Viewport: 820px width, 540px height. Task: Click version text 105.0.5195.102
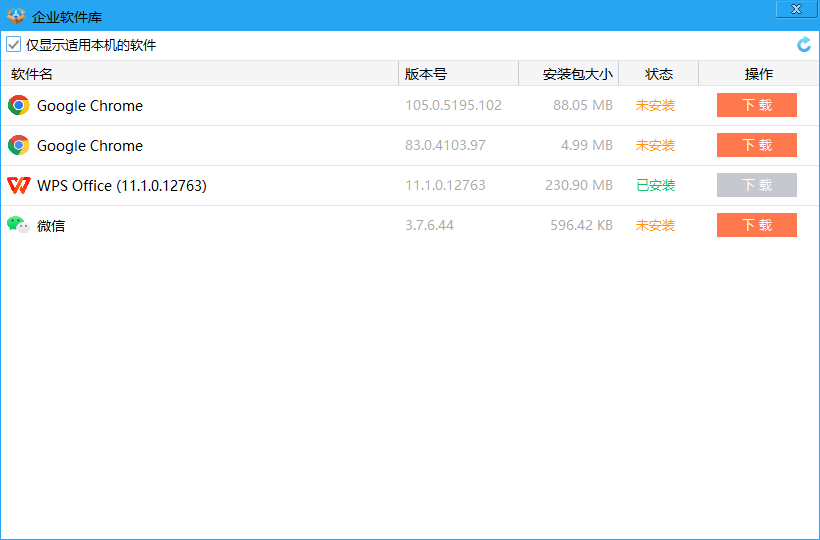[x=453, y=105]
